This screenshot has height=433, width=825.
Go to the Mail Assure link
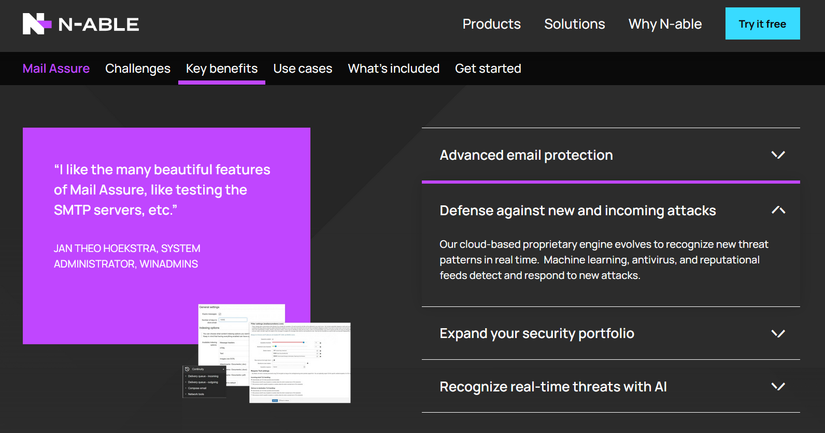tap(56, 68)
